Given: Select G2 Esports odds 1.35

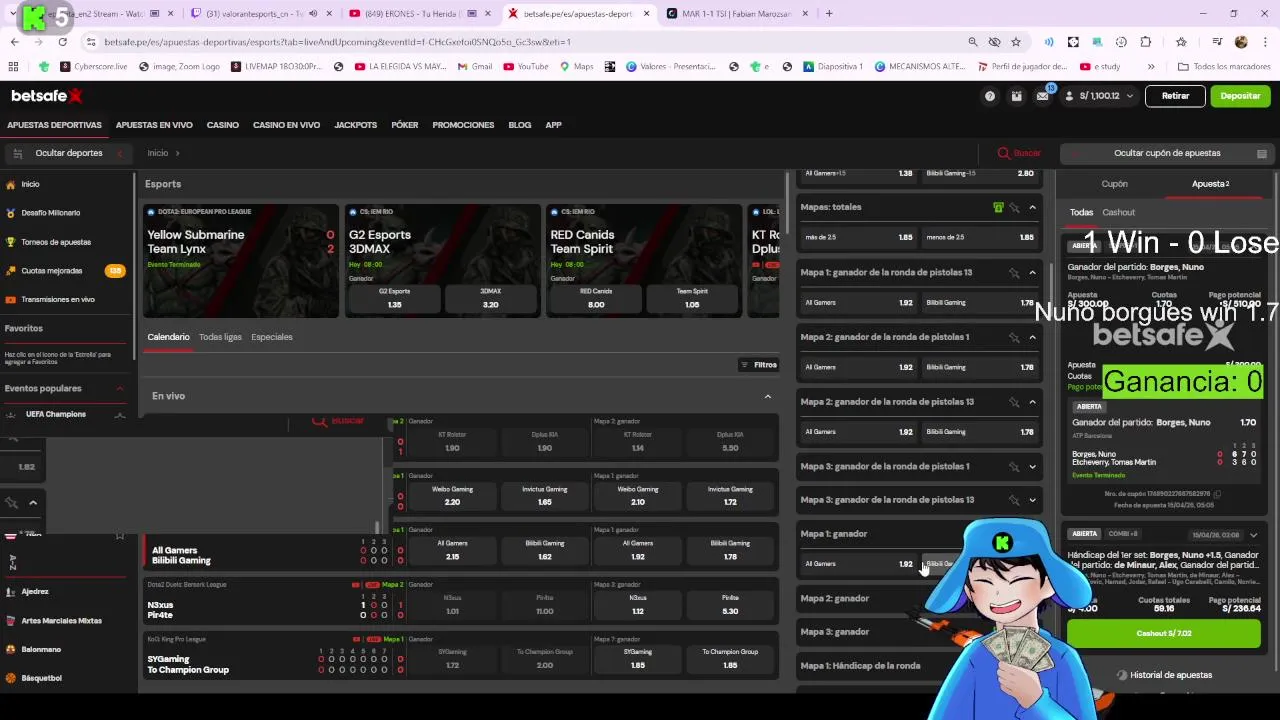Looking at the screenshot, I should [394, 298].
